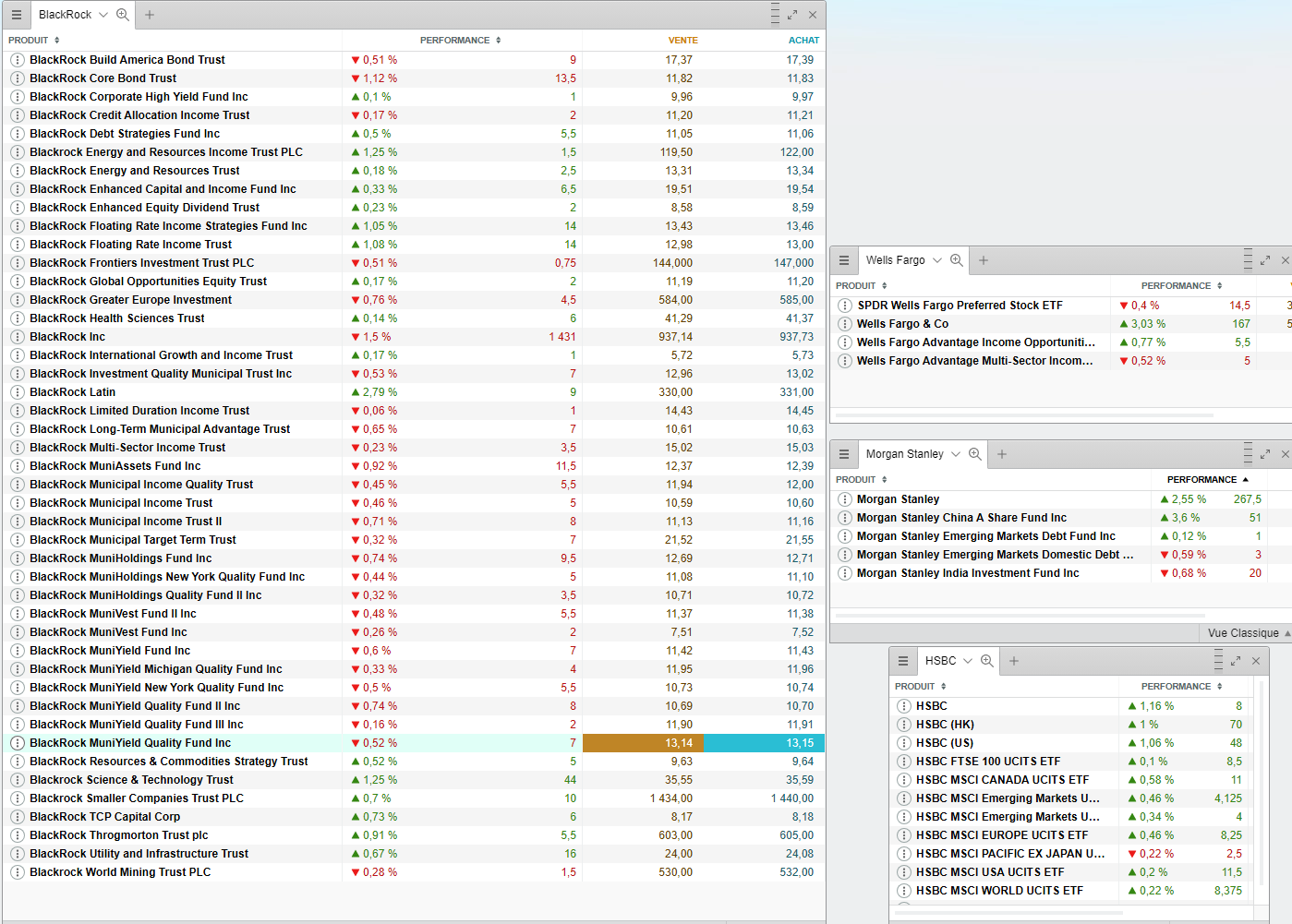Click the Morgan Stanley window horizontal scrollbar
The width and height of the screenshot is (1292, 924).
click(1020, 615)
